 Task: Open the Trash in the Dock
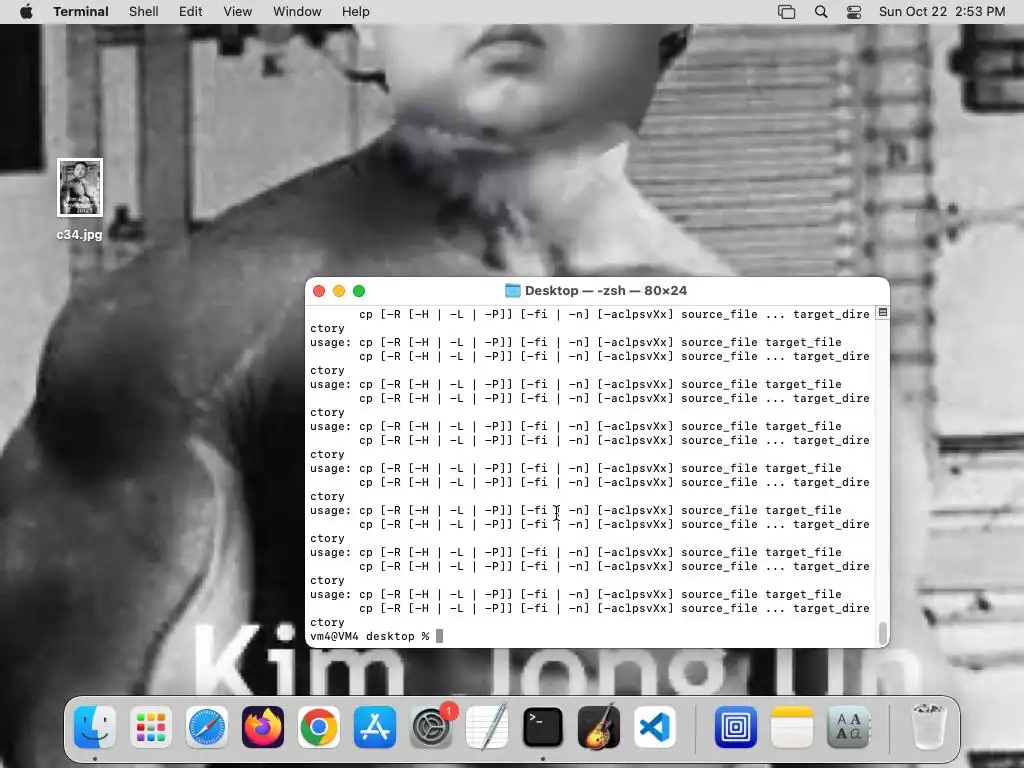tap(928, 727)
